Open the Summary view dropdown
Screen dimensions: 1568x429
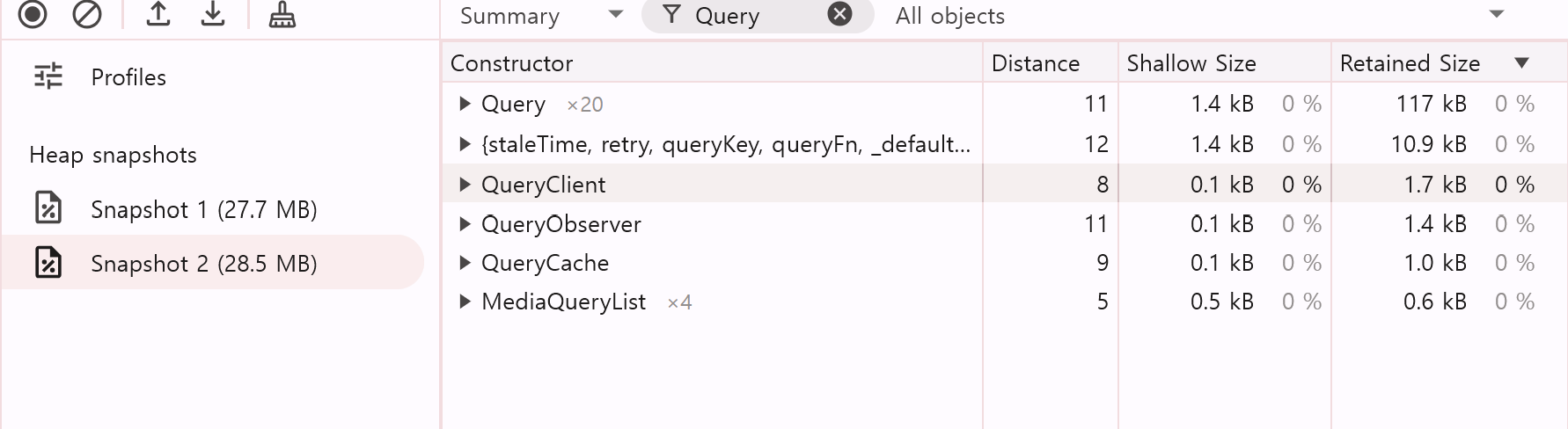pyautogui.click(x=541, y=15)
